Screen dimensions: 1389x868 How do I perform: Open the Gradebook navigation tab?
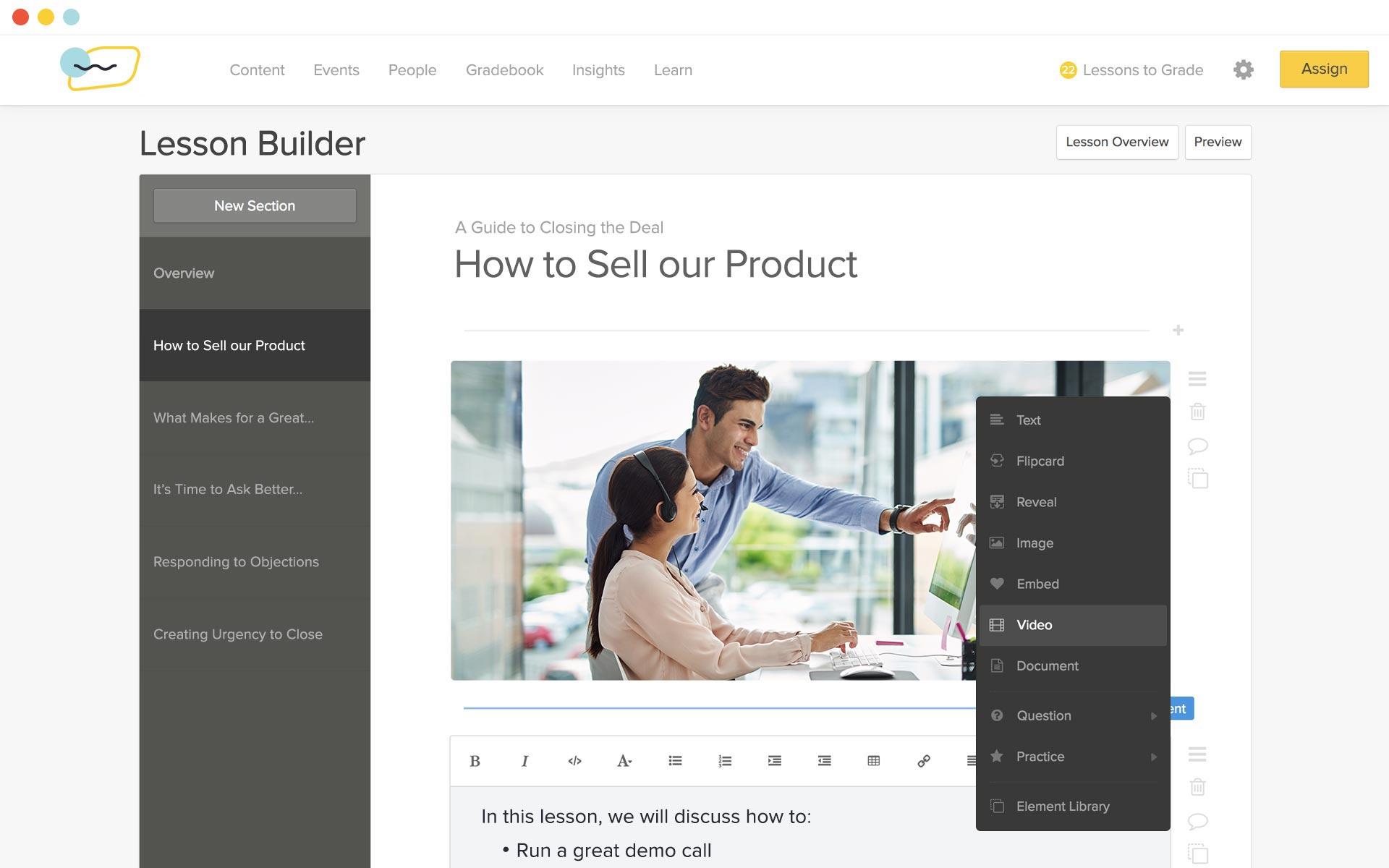tap(505, 69)
